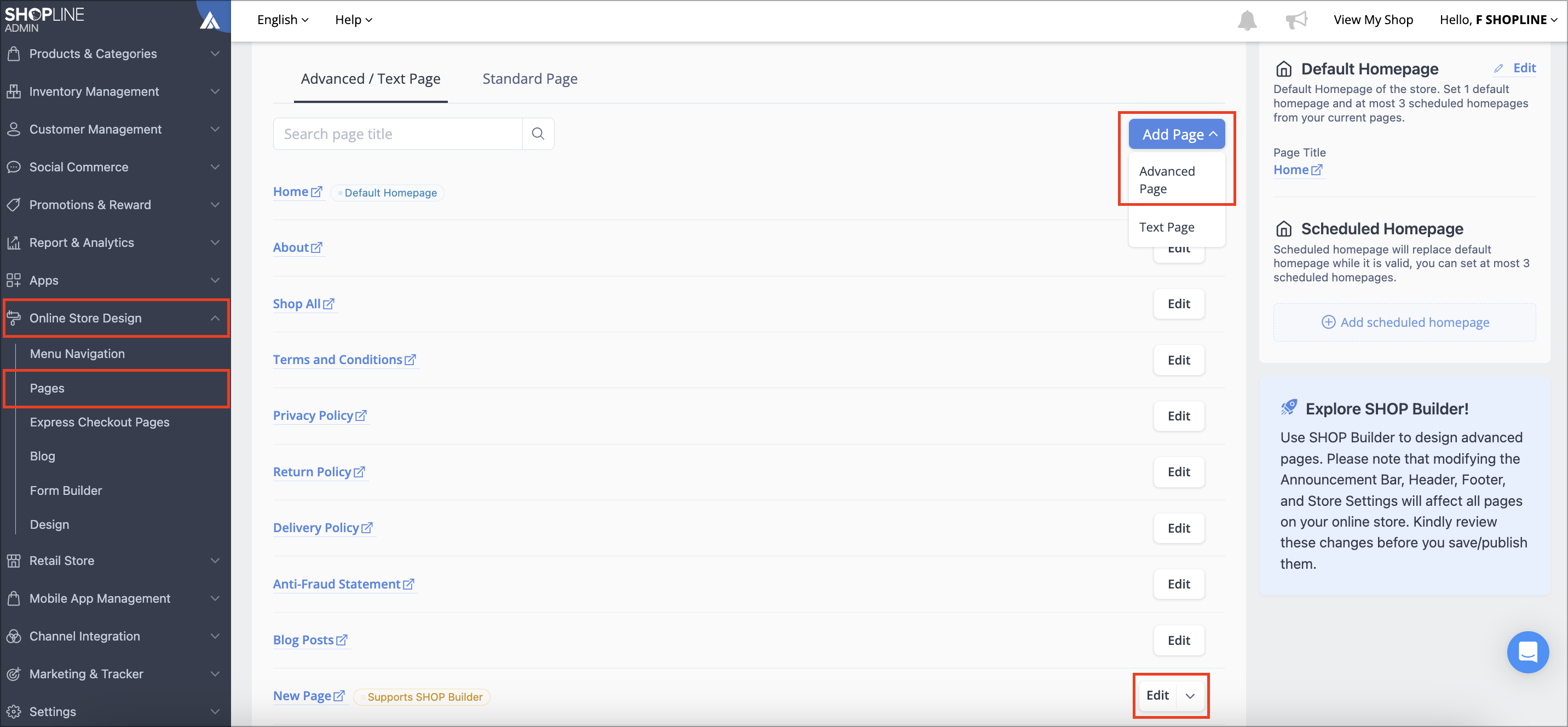Edit the Privacy Policy page
The height and width of the screenshot is (727, 1568).
point(1178,416)
